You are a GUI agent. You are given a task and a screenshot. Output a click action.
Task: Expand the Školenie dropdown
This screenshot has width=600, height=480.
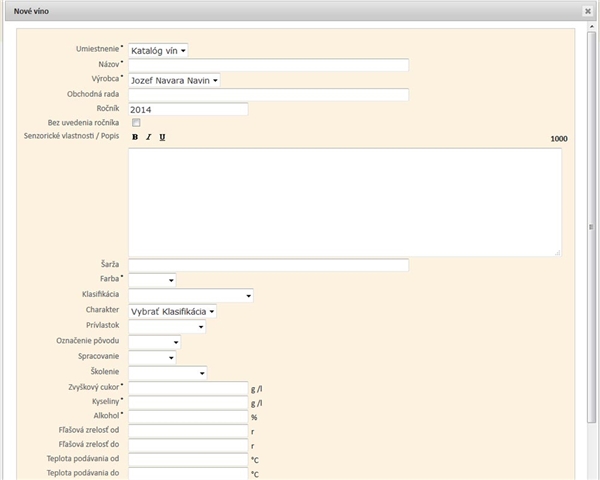(168, 373)
